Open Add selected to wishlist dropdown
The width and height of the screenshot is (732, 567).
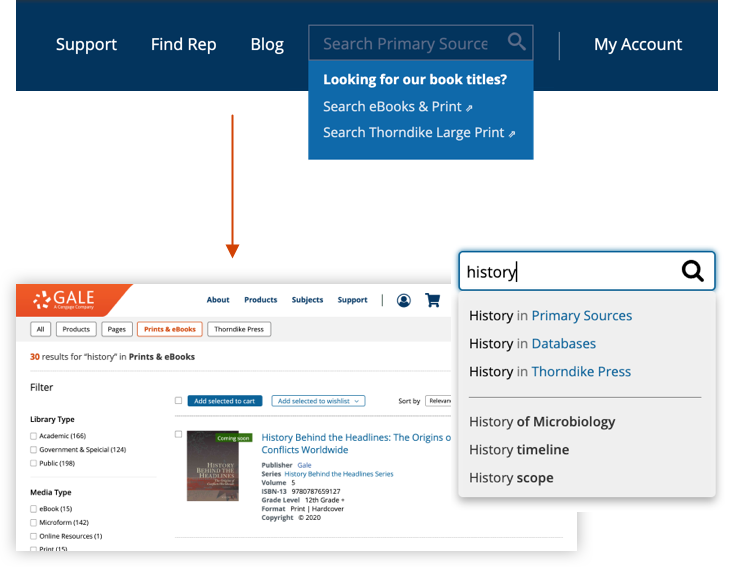tap(318, 401)
